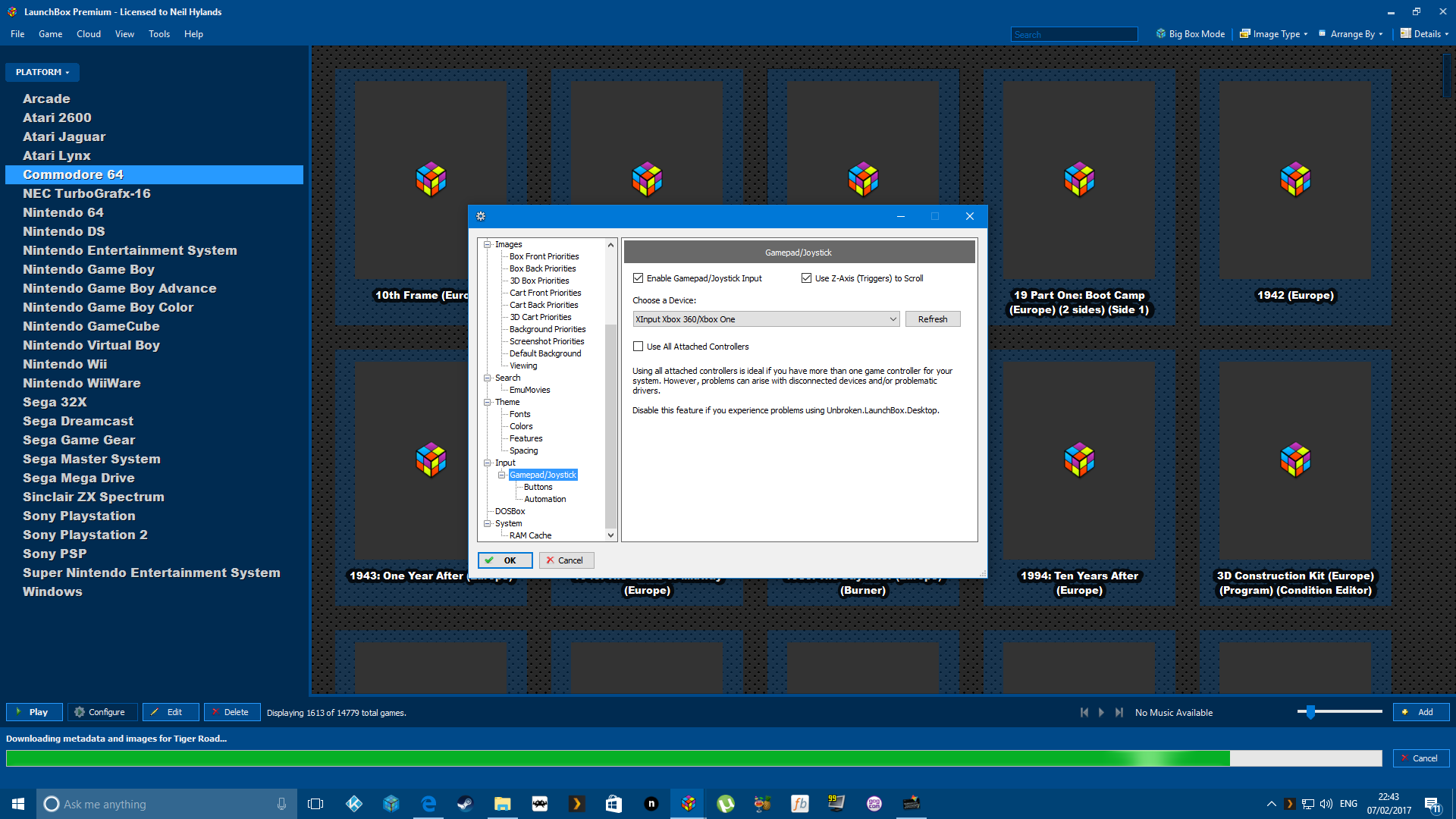The height and width of the screenshot is (819, 1456).
Task: Select Sega Dreamcast platform
Action: click(78, 421)
